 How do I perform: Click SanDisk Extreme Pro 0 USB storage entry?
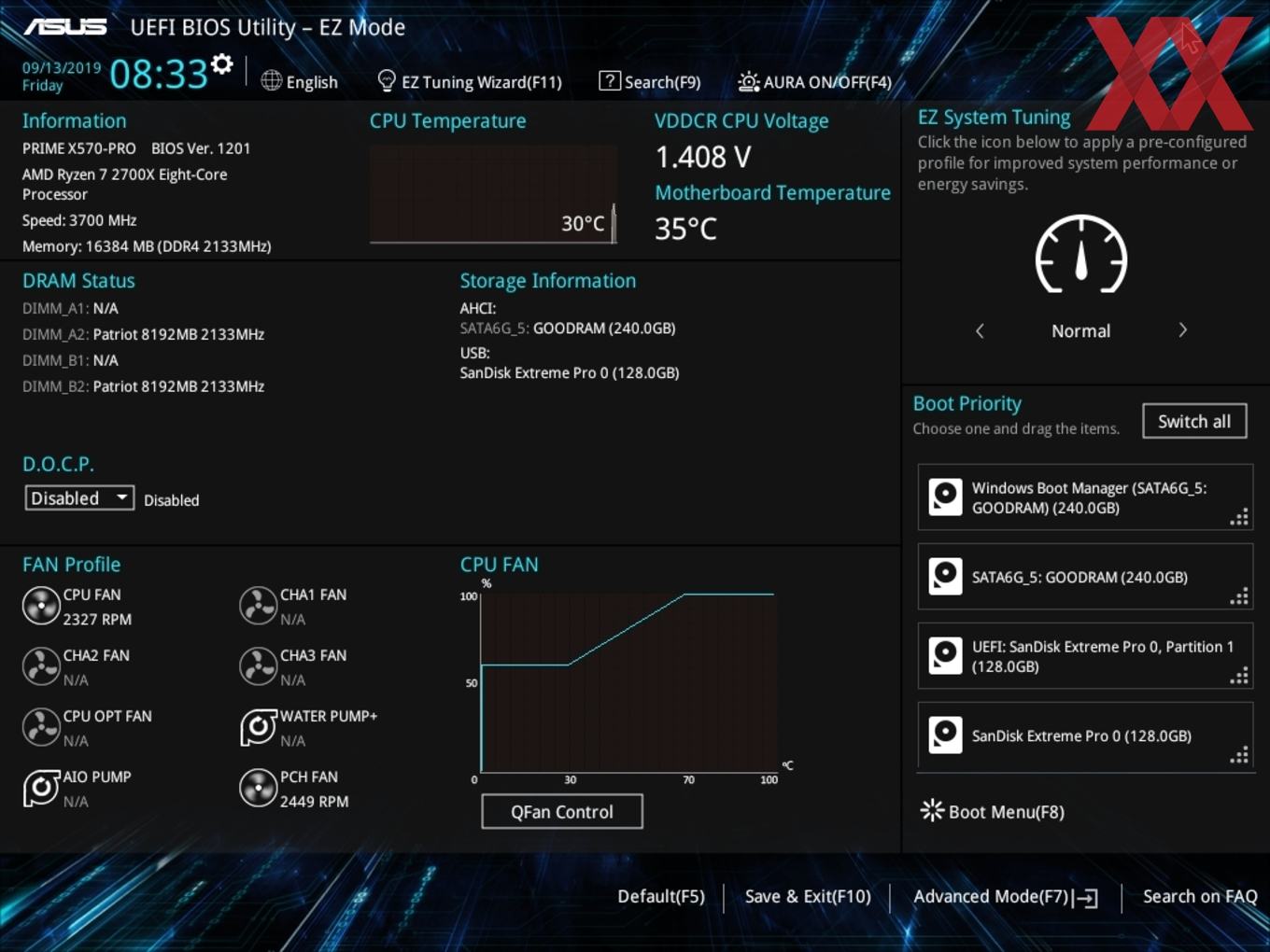(570, 372)
